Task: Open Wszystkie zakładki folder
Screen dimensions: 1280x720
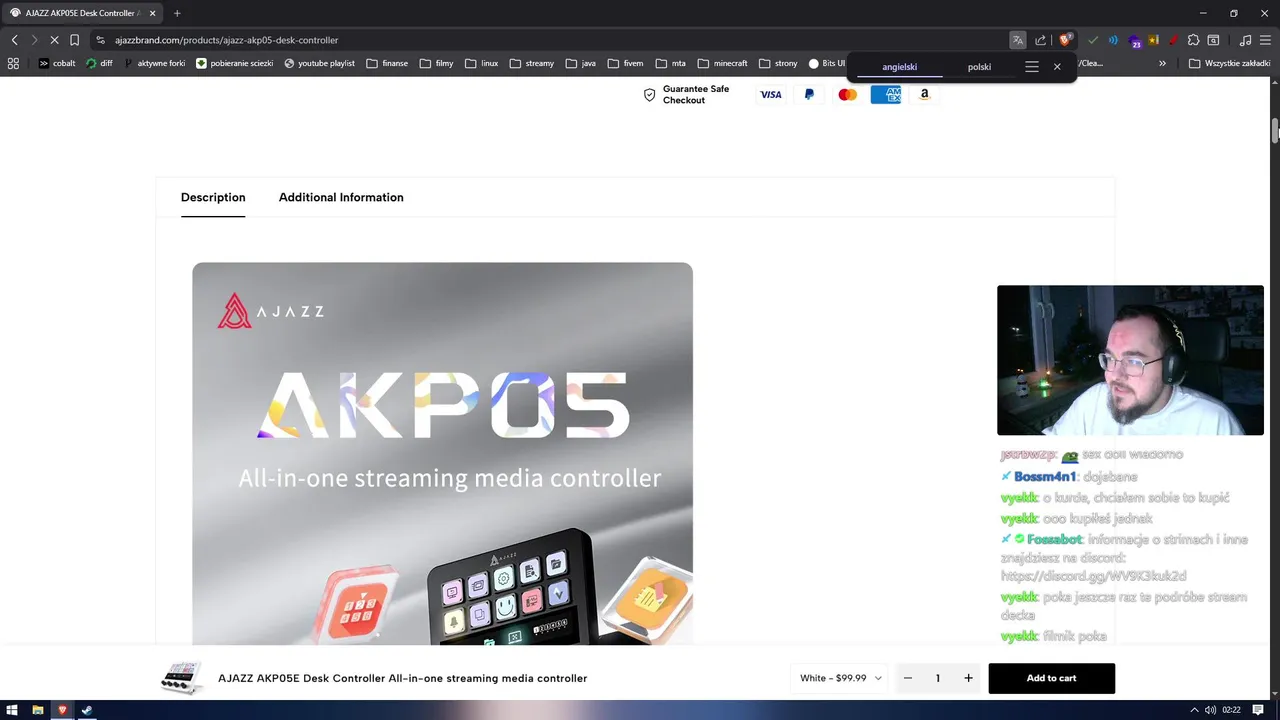Action: pyautogui.click(x=1229, y=63)
